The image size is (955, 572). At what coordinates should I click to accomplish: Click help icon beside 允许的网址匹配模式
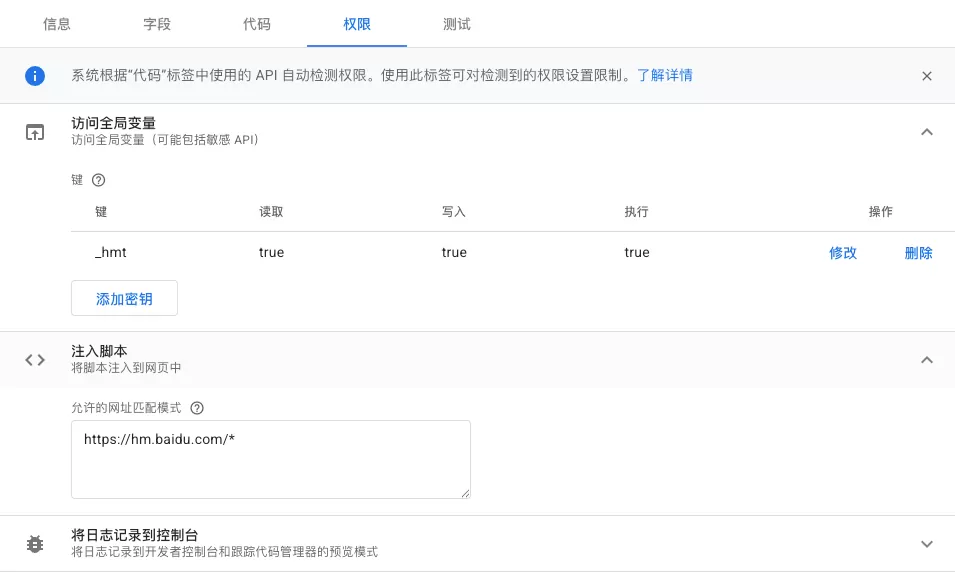197,408
